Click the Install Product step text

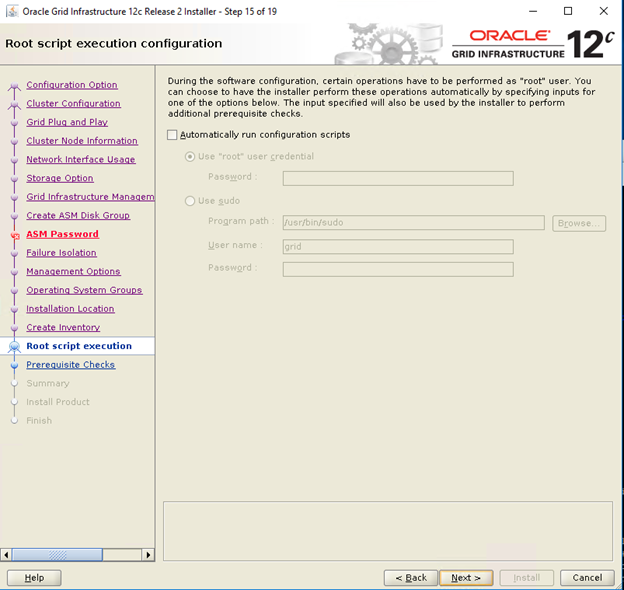pos(58,402)
